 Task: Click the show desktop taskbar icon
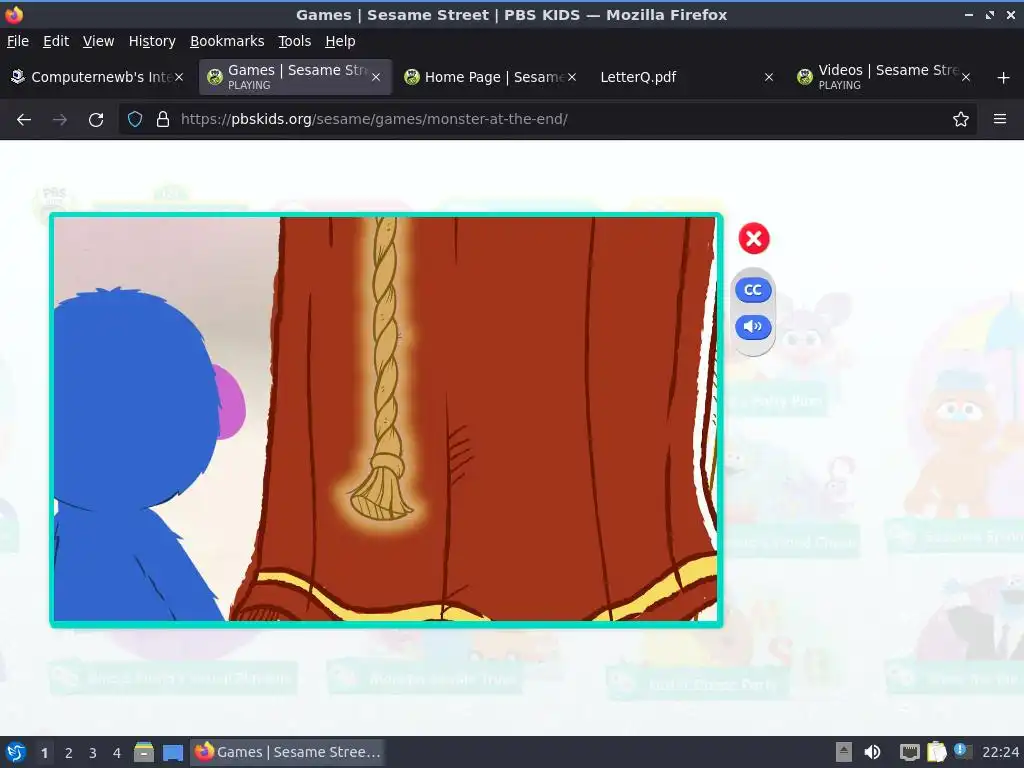(173, 752)
